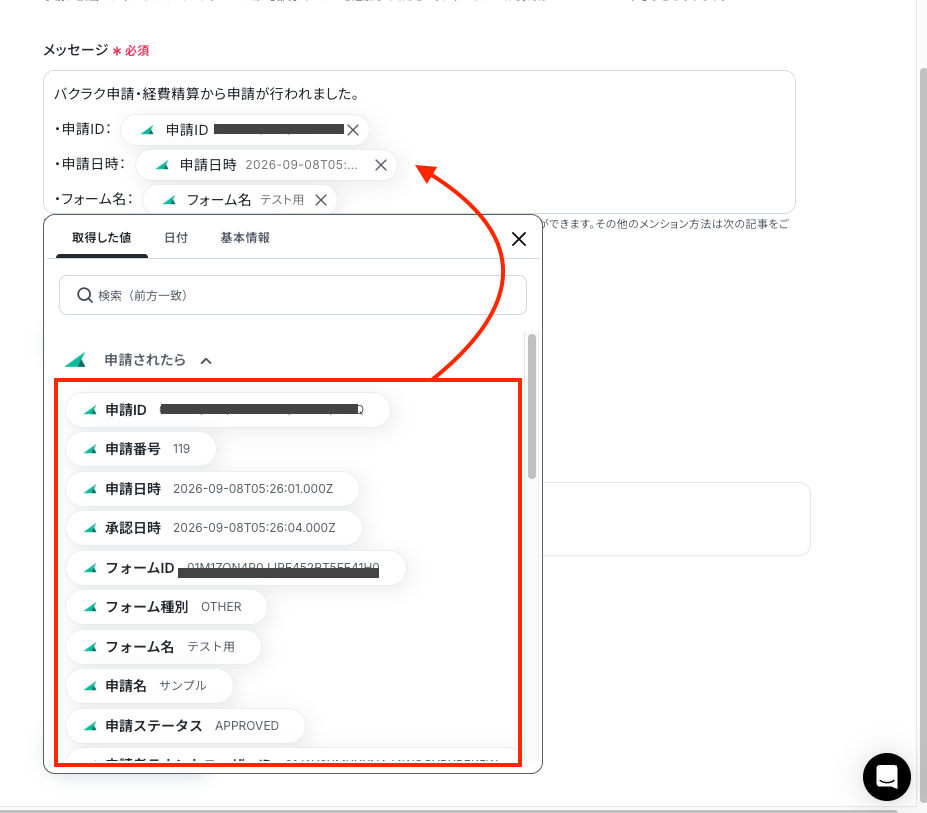The image size is (927, 813).
Task: Insert the 申請ステータス APPROVED value
Action: (185, 725)
